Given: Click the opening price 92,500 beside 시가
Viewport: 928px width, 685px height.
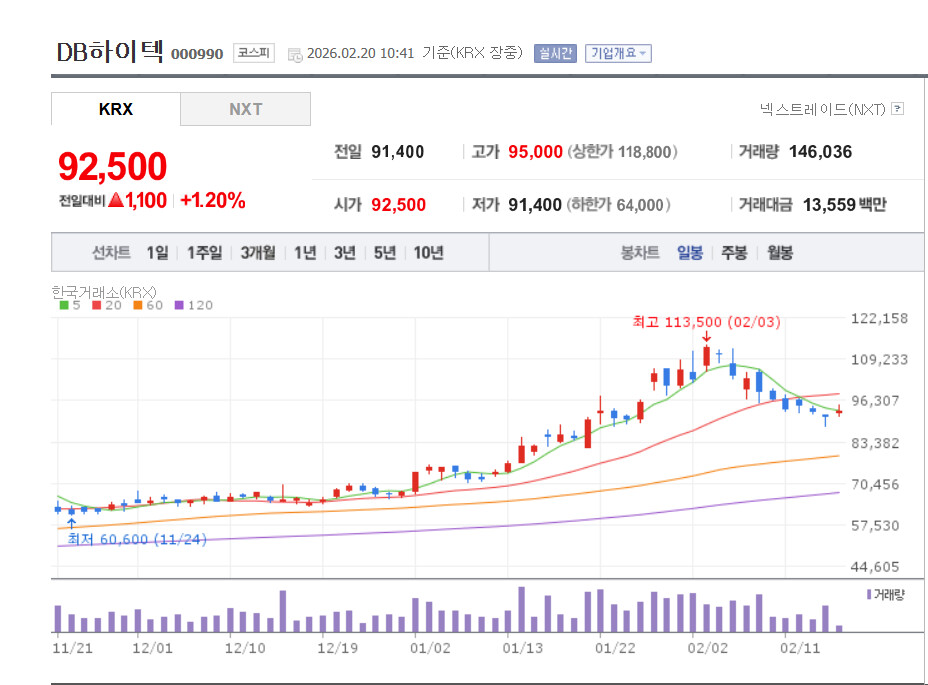Looking at the screenshot, I should pyautogui.click(x=398, y=205).
